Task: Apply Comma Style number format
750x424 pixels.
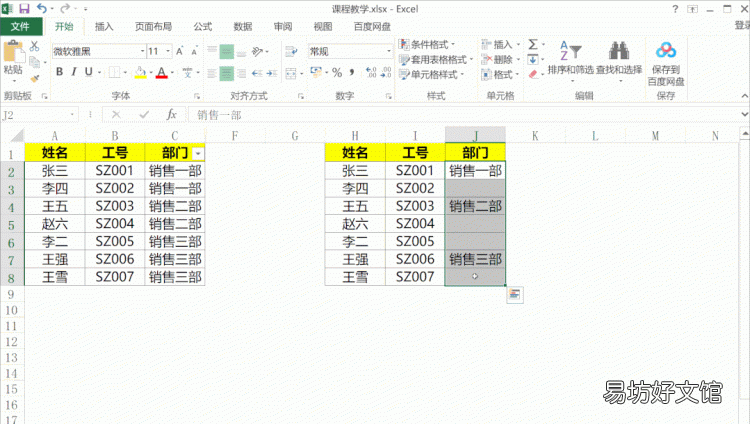Action: pos(352,72)
